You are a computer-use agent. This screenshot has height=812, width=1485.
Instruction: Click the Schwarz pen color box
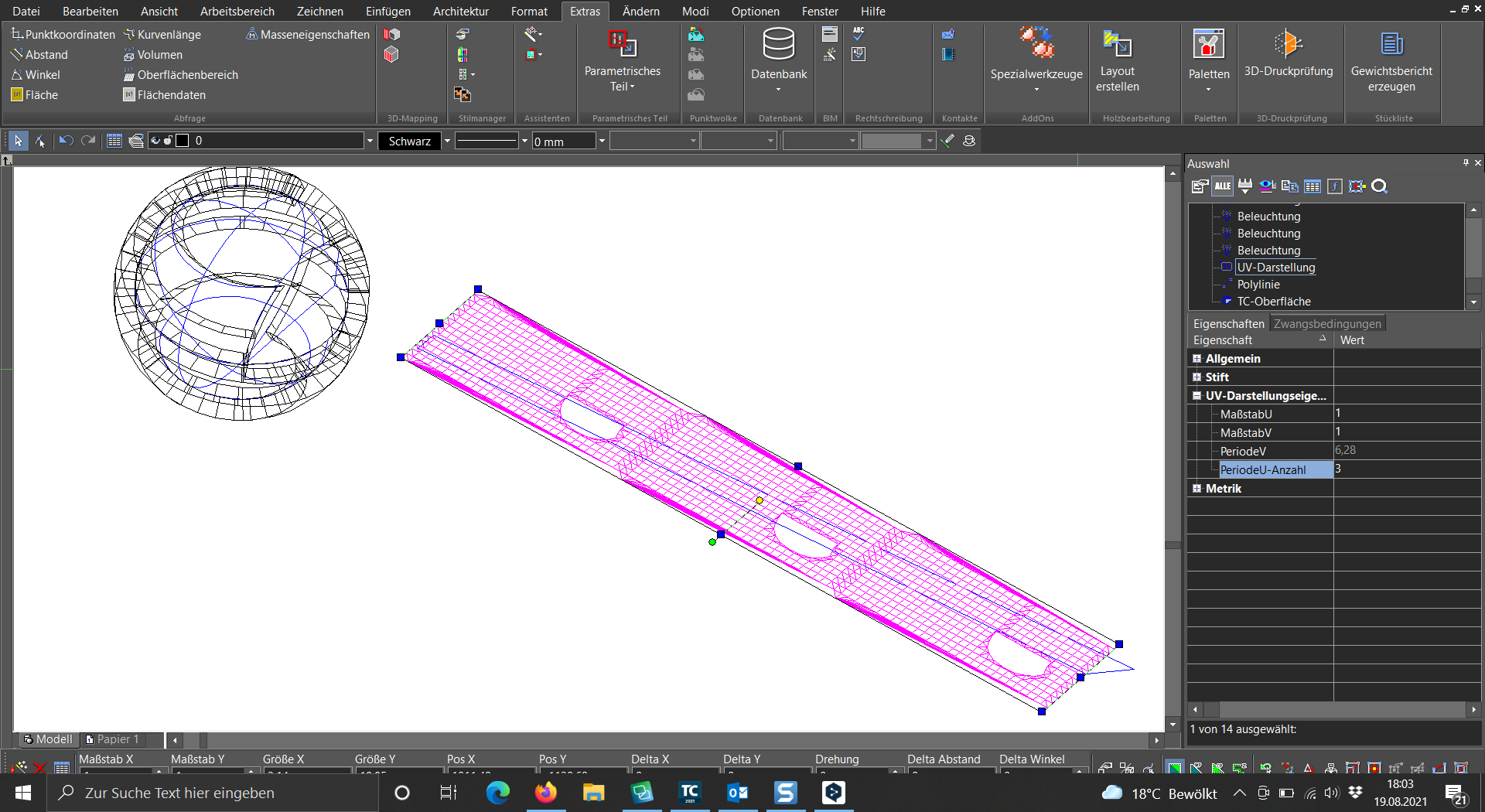pyautogui.click(x=409, y=141)
